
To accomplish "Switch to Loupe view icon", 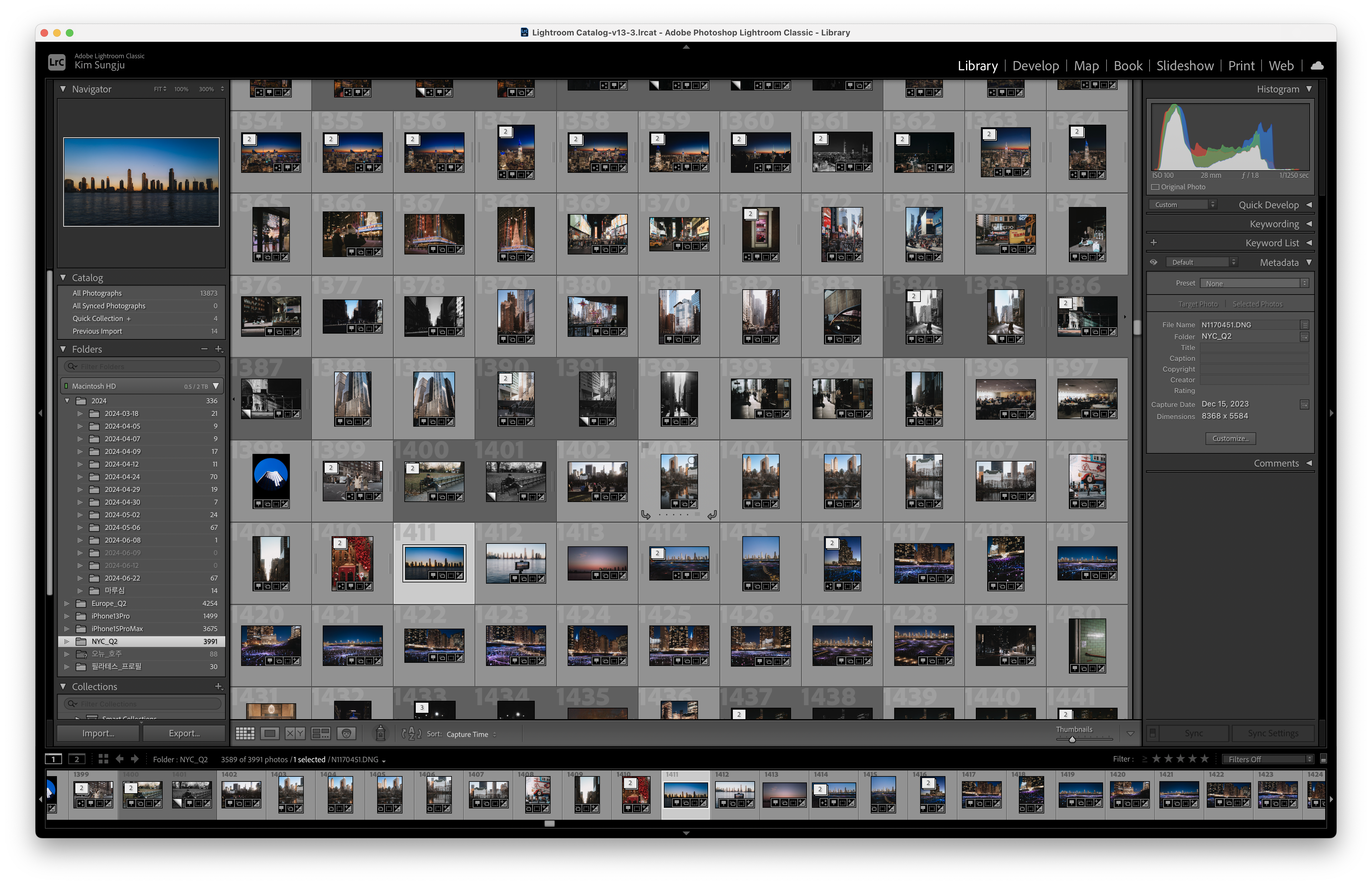I will [x=270, y=733].
